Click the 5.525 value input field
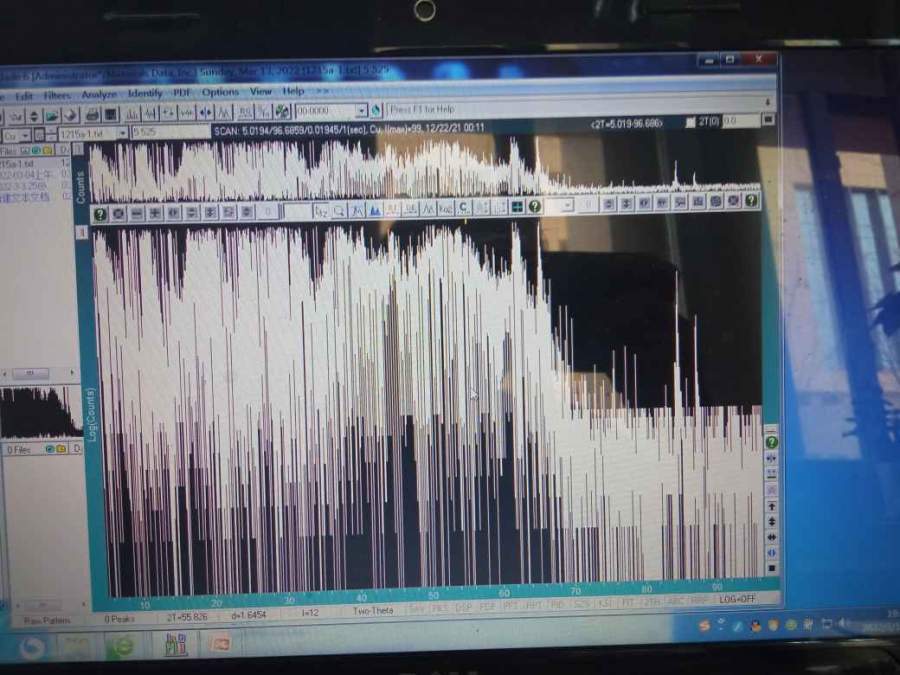The image size is (900, 675). point(170,133)
